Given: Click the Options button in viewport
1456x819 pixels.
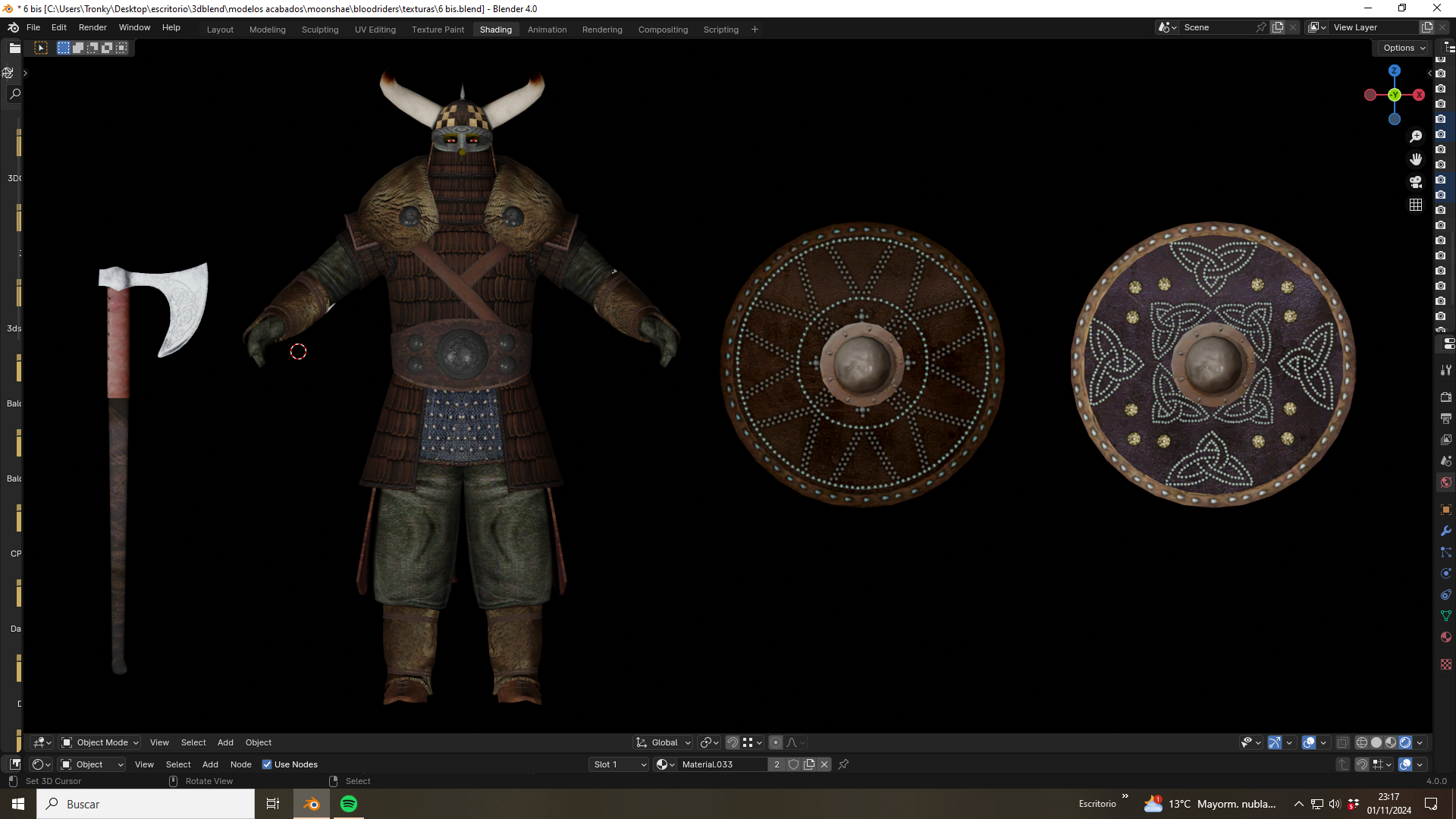Looking at the screenshot, I should pos(1403,48).
